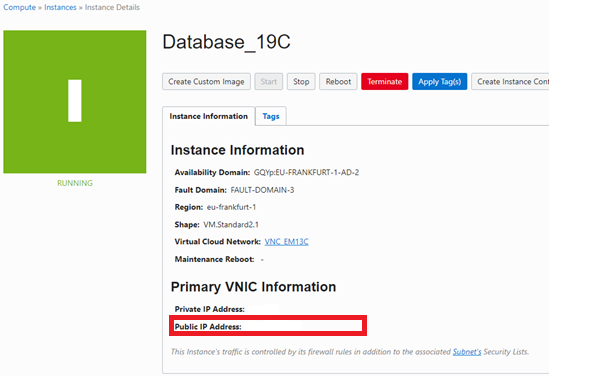The height and width of the screenshot is (376, 616).
Task: Switch to the Instance Information tab
Action: (x=209, y=116)
